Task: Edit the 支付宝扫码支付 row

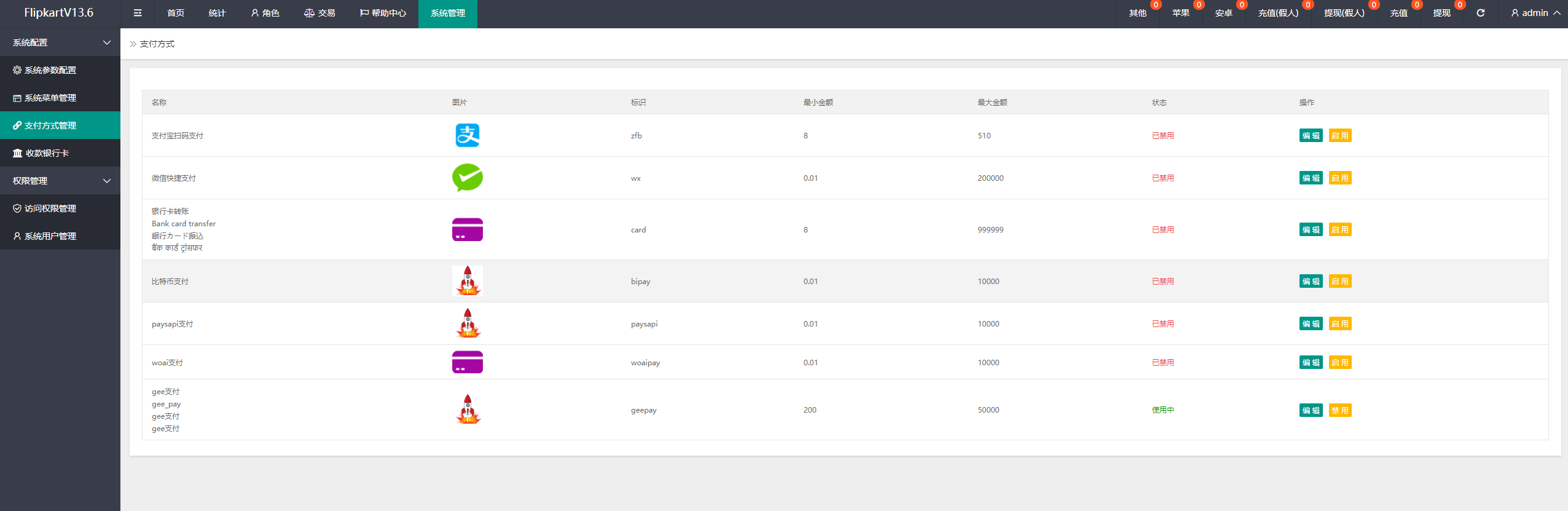Action: pos(1311,135)
